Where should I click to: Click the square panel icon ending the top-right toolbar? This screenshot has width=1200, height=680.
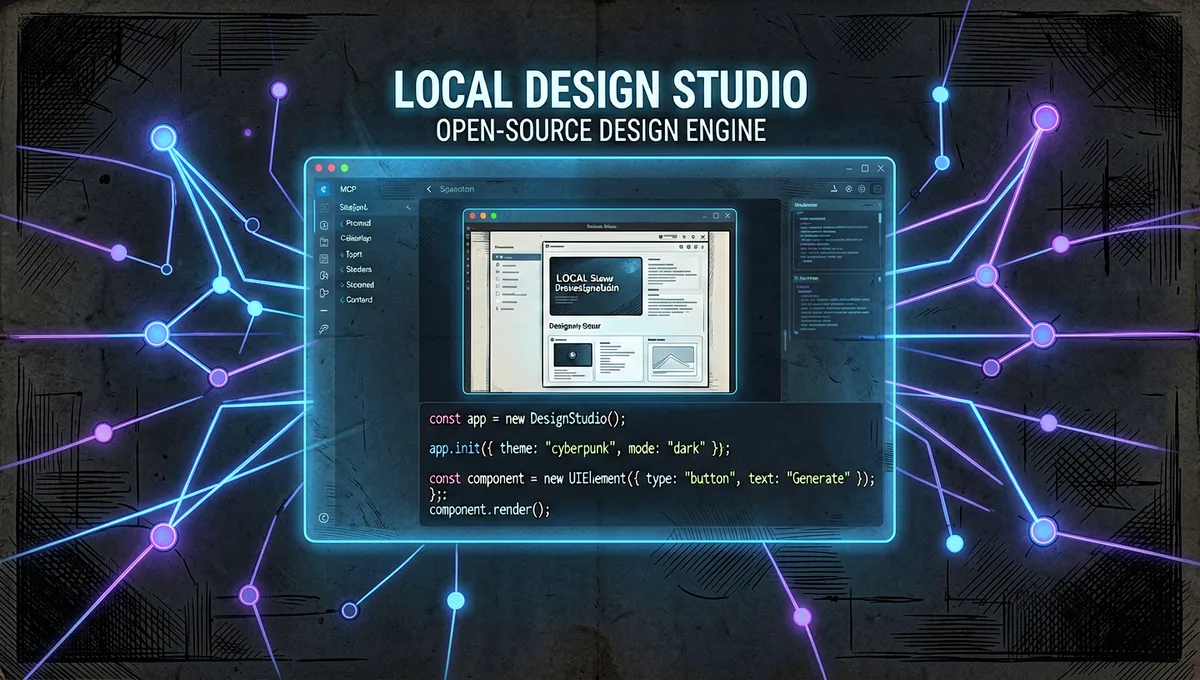click(x=877, y=188)
